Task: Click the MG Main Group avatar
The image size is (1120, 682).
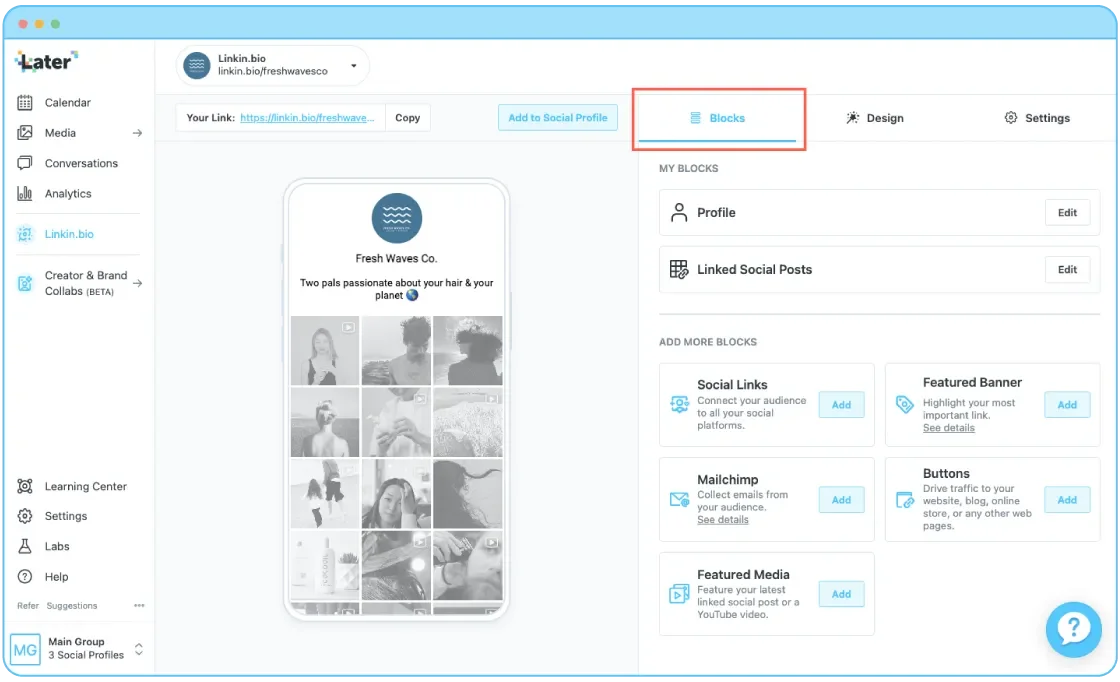Action: click(x=26, y=649)
